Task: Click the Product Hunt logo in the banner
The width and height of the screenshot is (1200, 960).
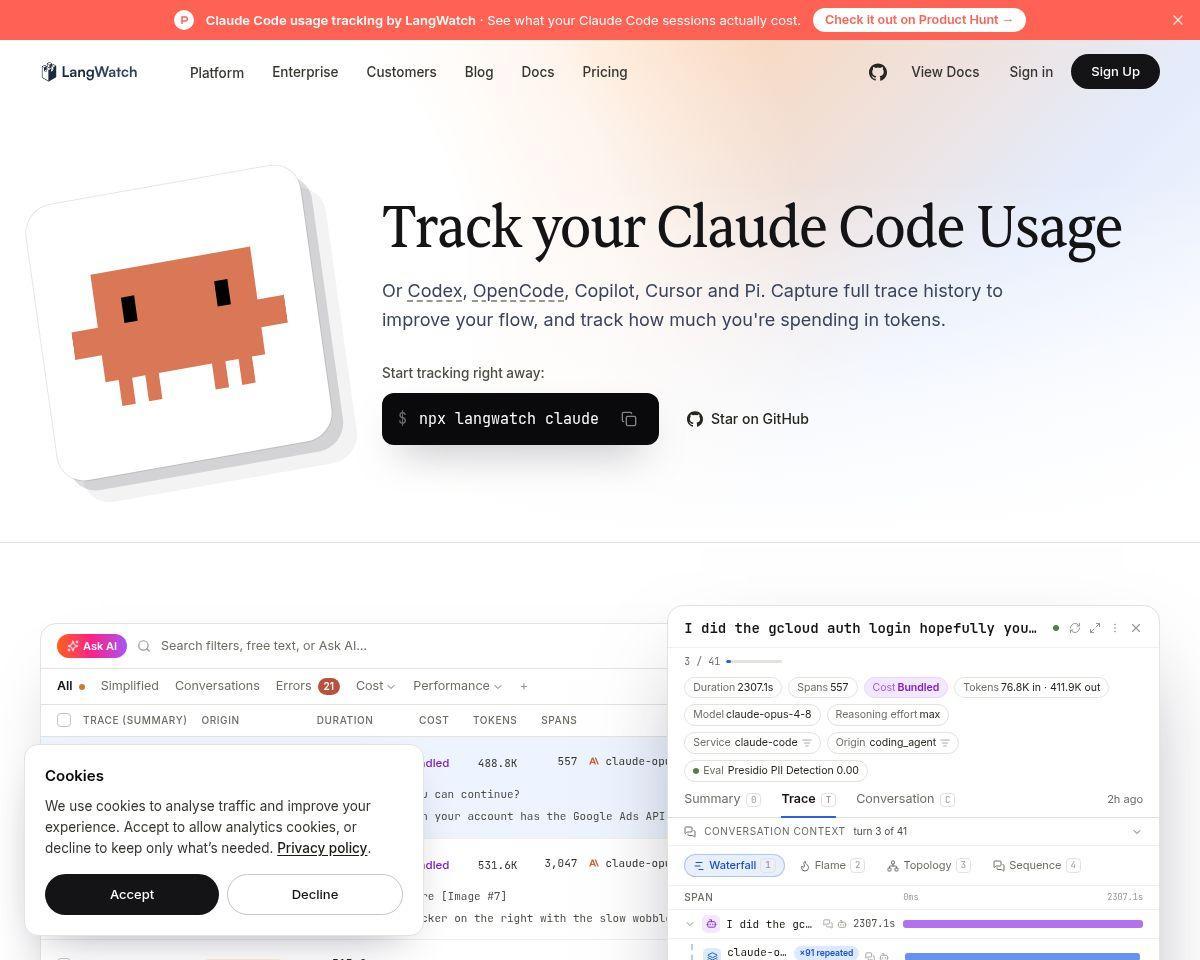Action: click(184, 20)
